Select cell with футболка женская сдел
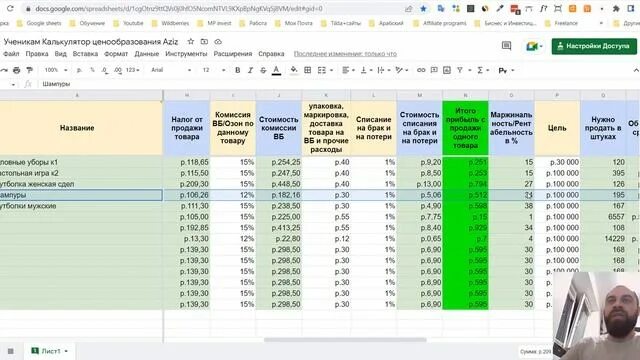This screenshot has width=640, height=360. (x=81, y=184)
